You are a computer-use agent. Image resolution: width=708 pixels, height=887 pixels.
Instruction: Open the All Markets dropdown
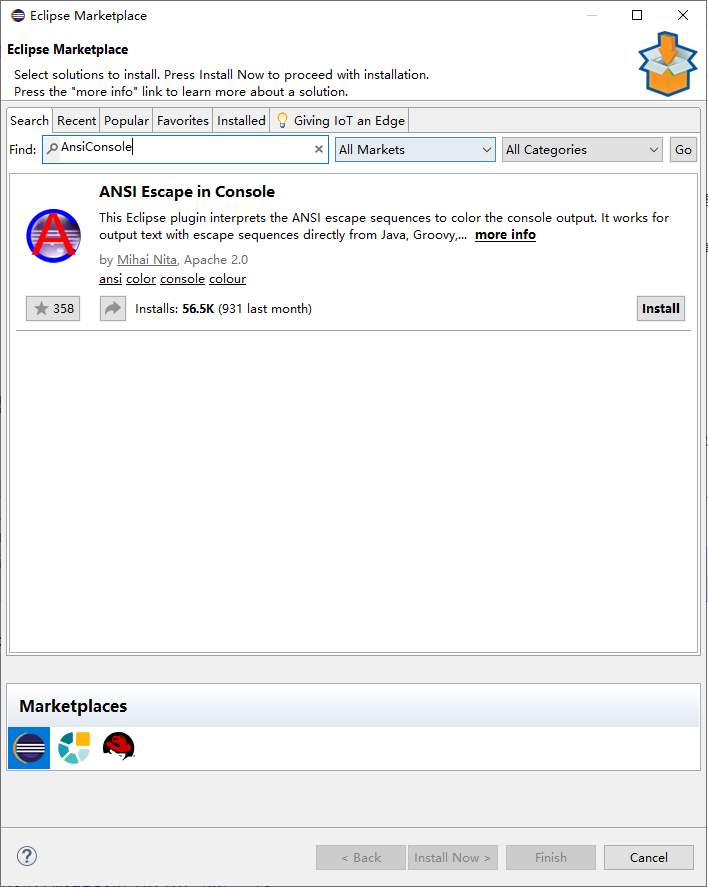pos(415,150)
